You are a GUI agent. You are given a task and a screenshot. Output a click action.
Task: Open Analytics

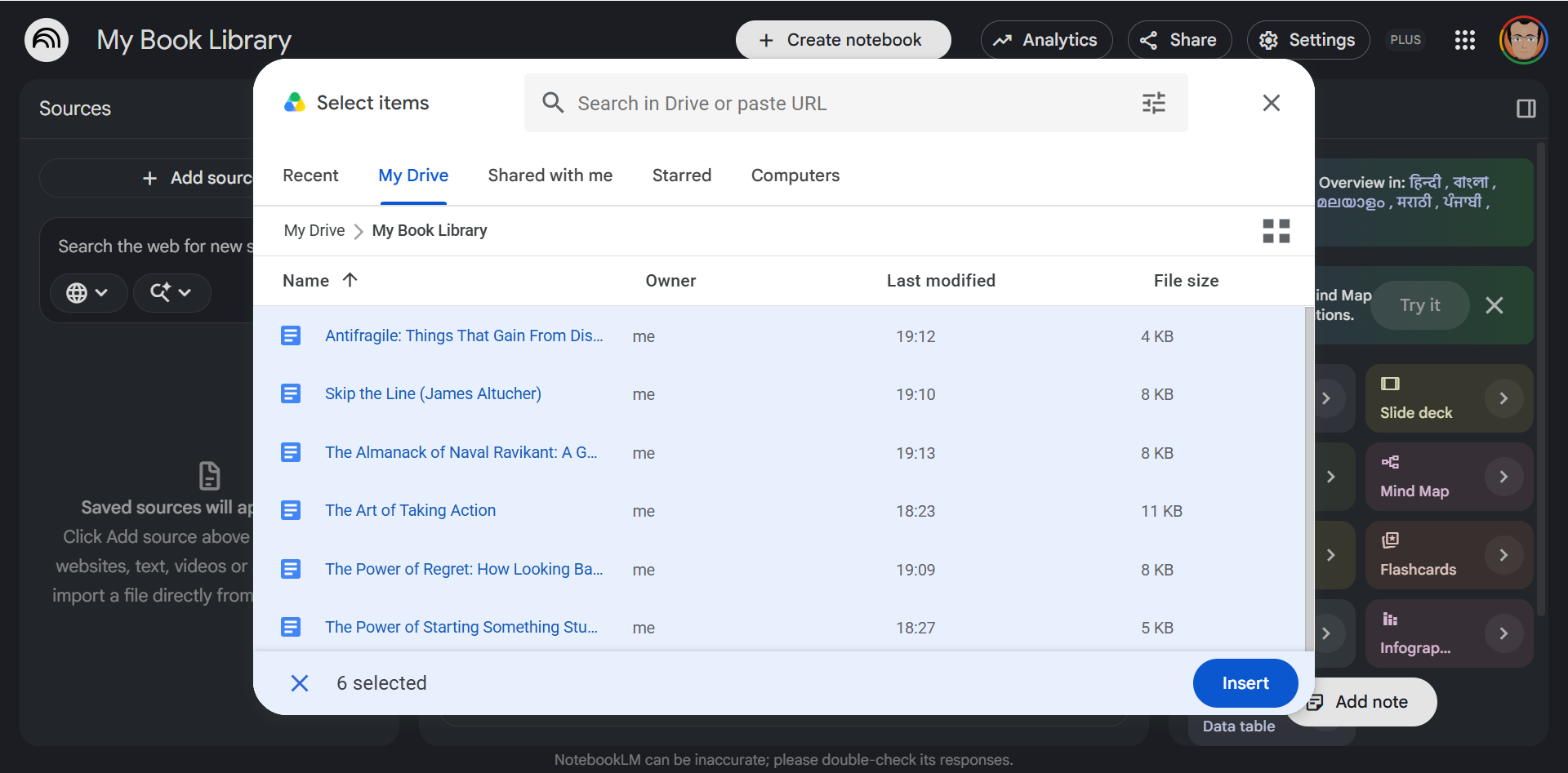[1046, 40]
